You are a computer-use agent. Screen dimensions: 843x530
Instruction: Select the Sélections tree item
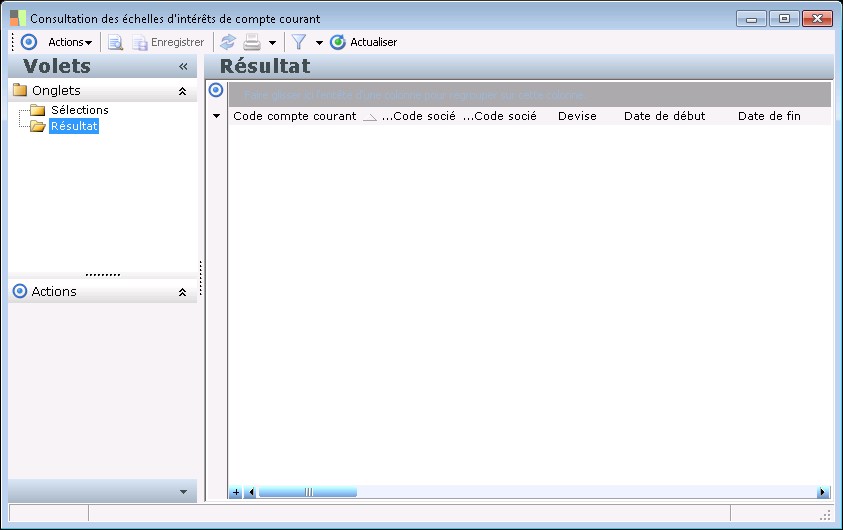point(80,110)
